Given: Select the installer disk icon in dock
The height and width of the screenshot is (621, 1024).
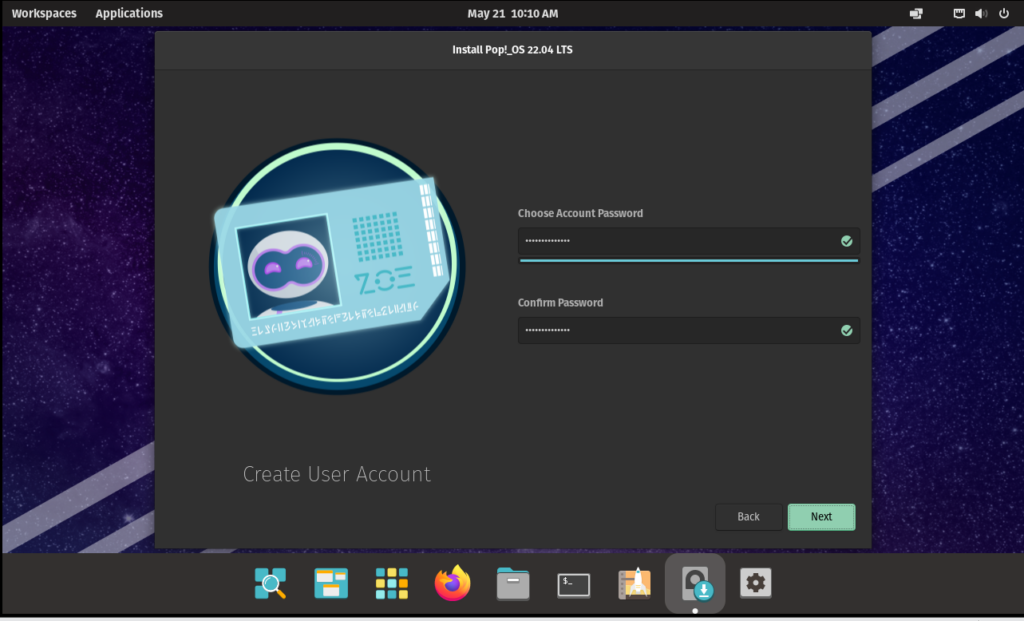Looking at the screenshot, I should pos(696,583).
